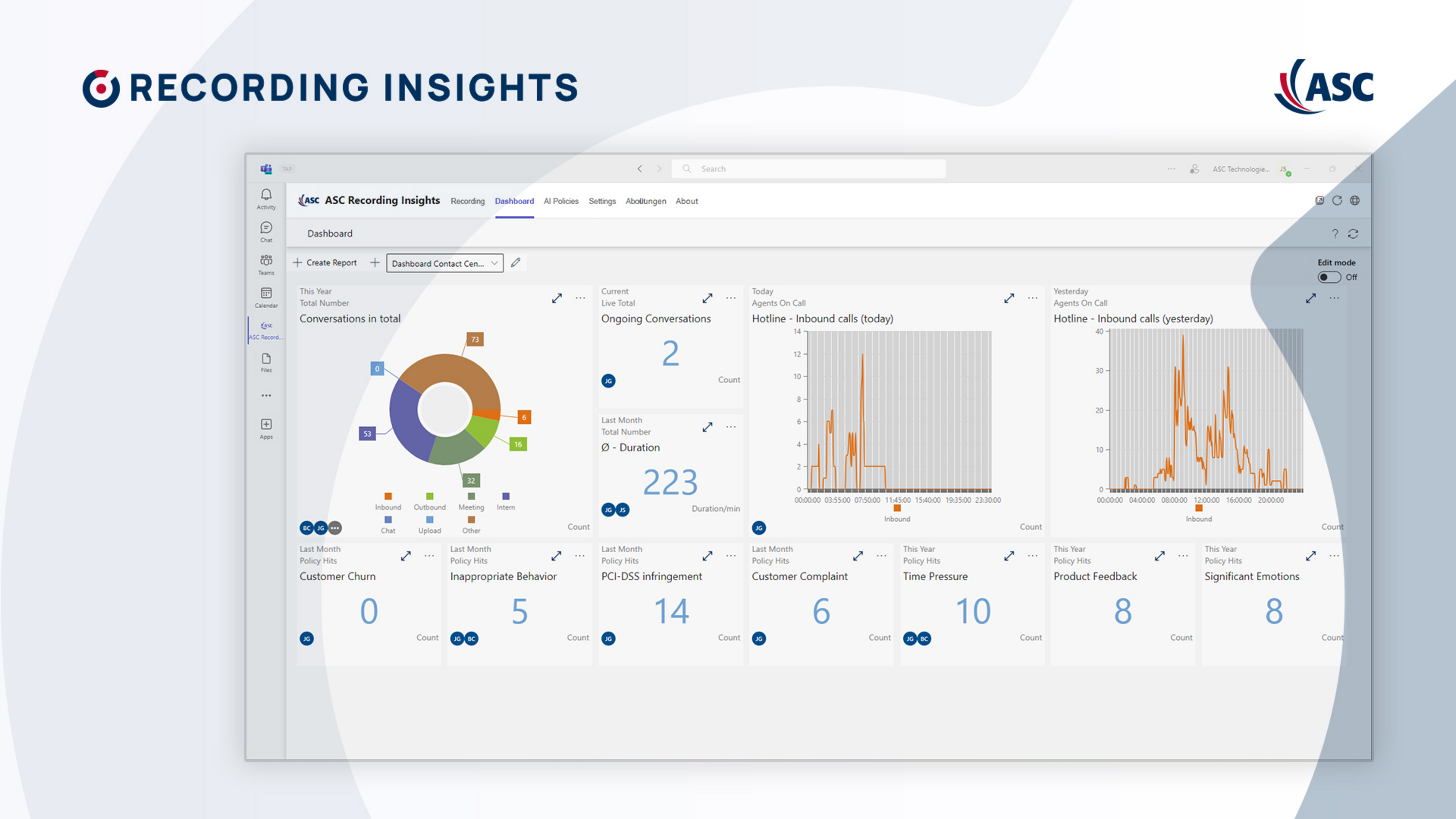Switch to the Recording tab
The height and width of the screenshot is (819, 1456).
(467, 201)
